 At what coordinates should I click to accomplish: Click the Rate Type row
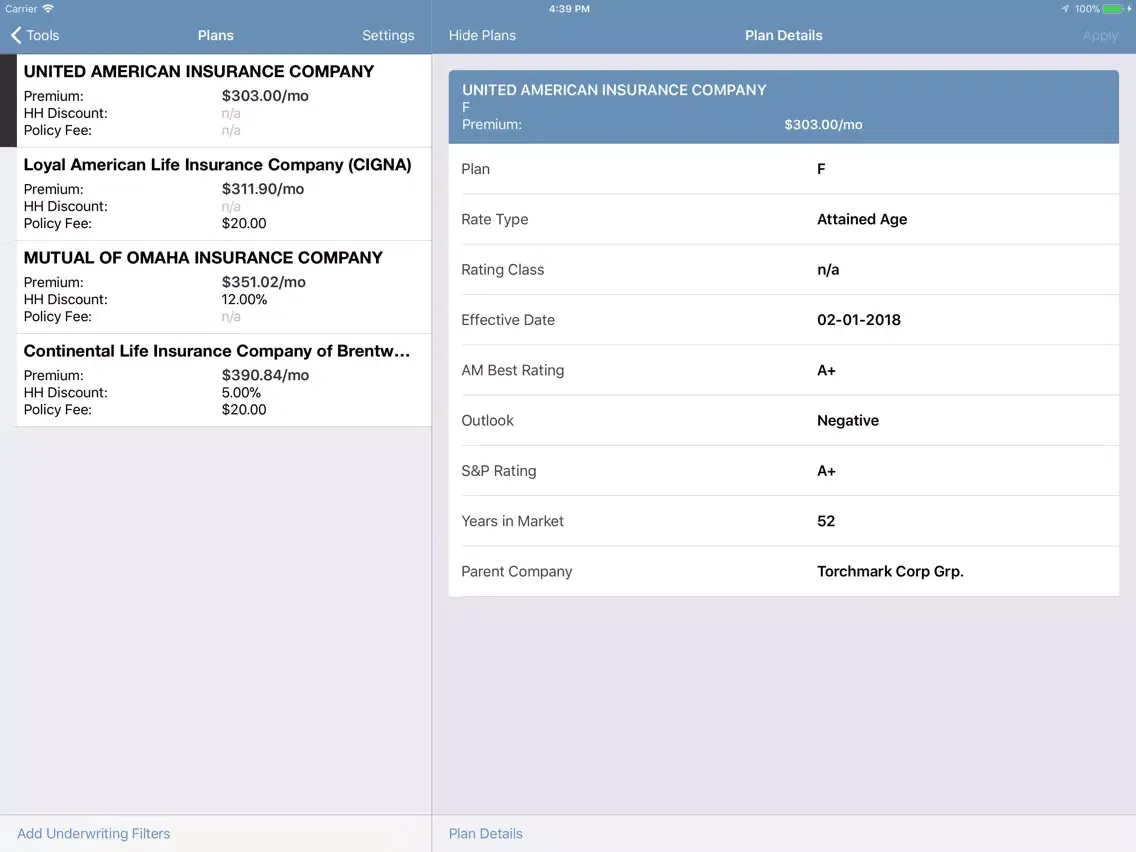point(783,220)
